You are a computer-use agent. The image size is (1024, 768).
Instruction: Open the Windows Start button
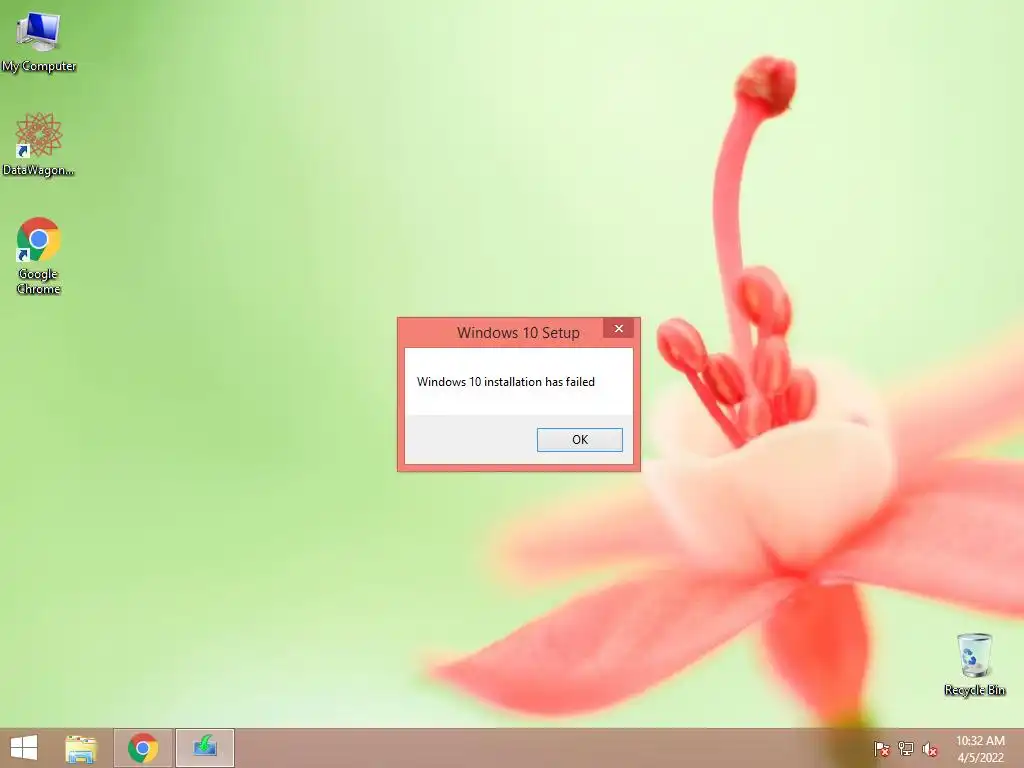(24, 748)
